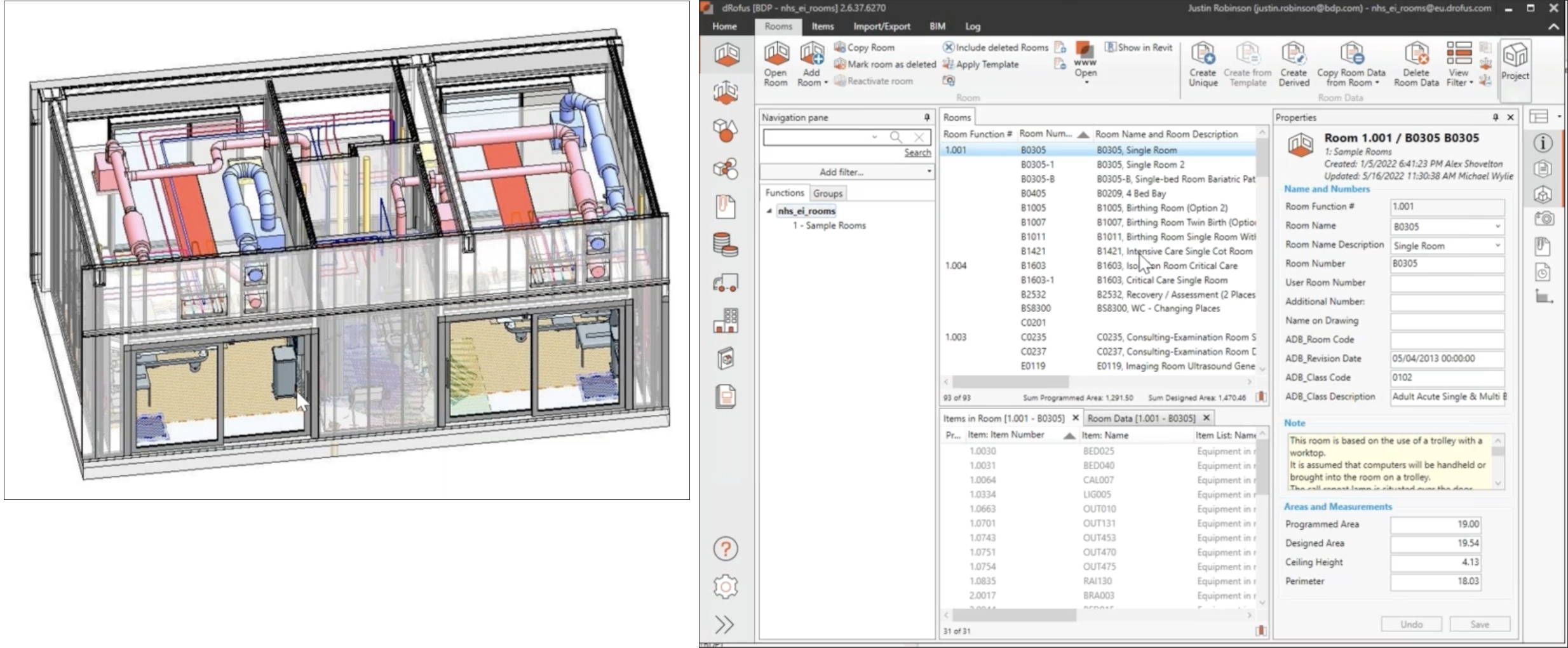Click the info icon in right sidebar
The width and height of the screenshot is (1568, 648).
[x=1543, y=144]
